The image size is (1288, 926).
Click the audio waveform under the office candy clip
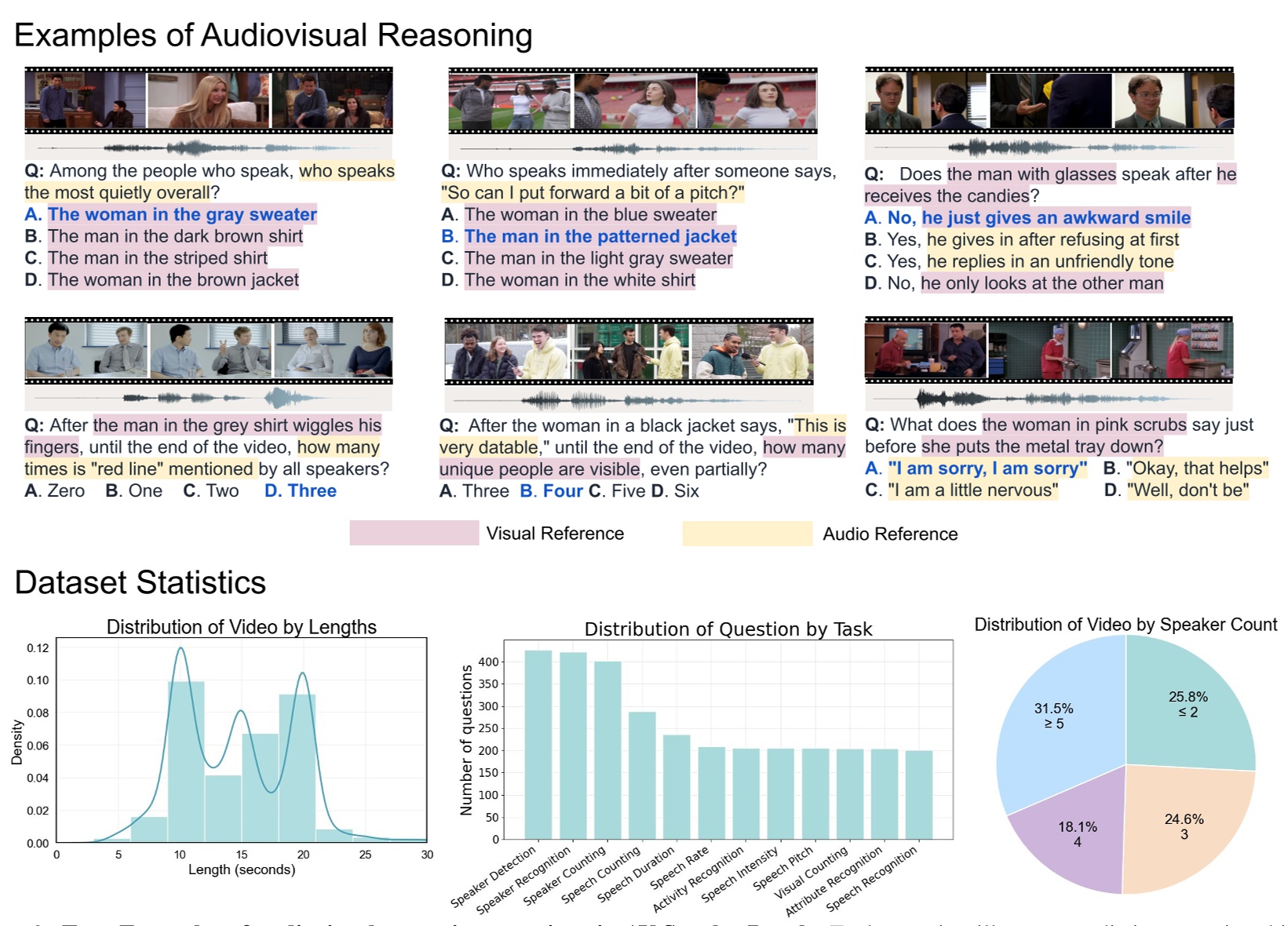pos(1049,147)
